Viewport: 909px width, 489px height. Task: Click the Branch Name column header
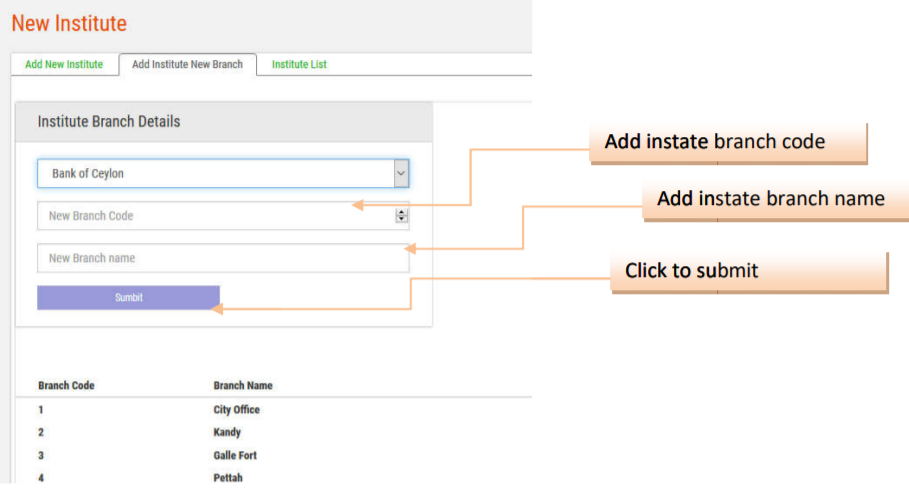[243, 386]
